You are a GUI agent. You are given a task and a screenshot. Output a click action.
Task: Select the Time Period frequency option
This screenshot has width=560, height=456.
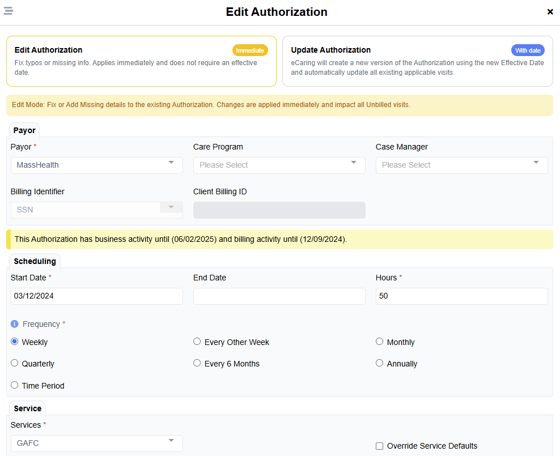click(x=14, y=385)
